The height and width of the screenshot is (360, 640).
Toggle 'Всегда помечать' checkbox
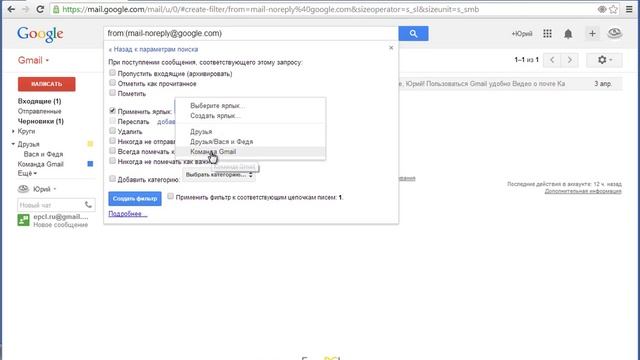pyautogui.click(x=112, y=151)
